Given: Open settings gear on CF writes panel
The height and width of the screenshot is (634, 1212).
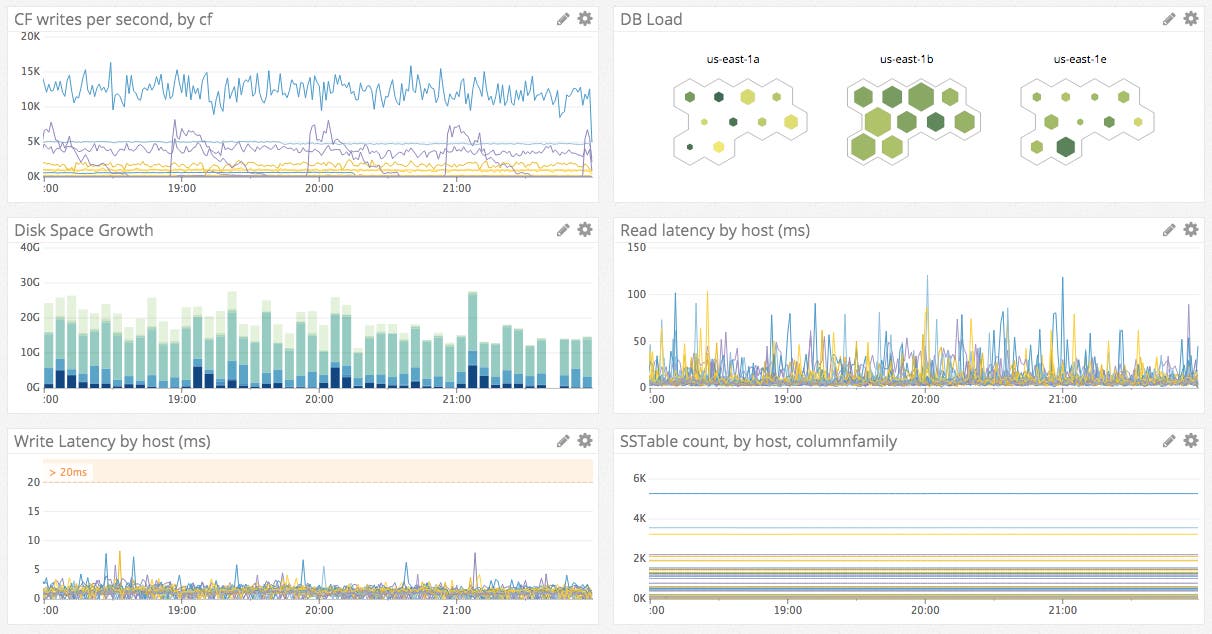Looking at the screenshot, I should click(x=585, y=18).
